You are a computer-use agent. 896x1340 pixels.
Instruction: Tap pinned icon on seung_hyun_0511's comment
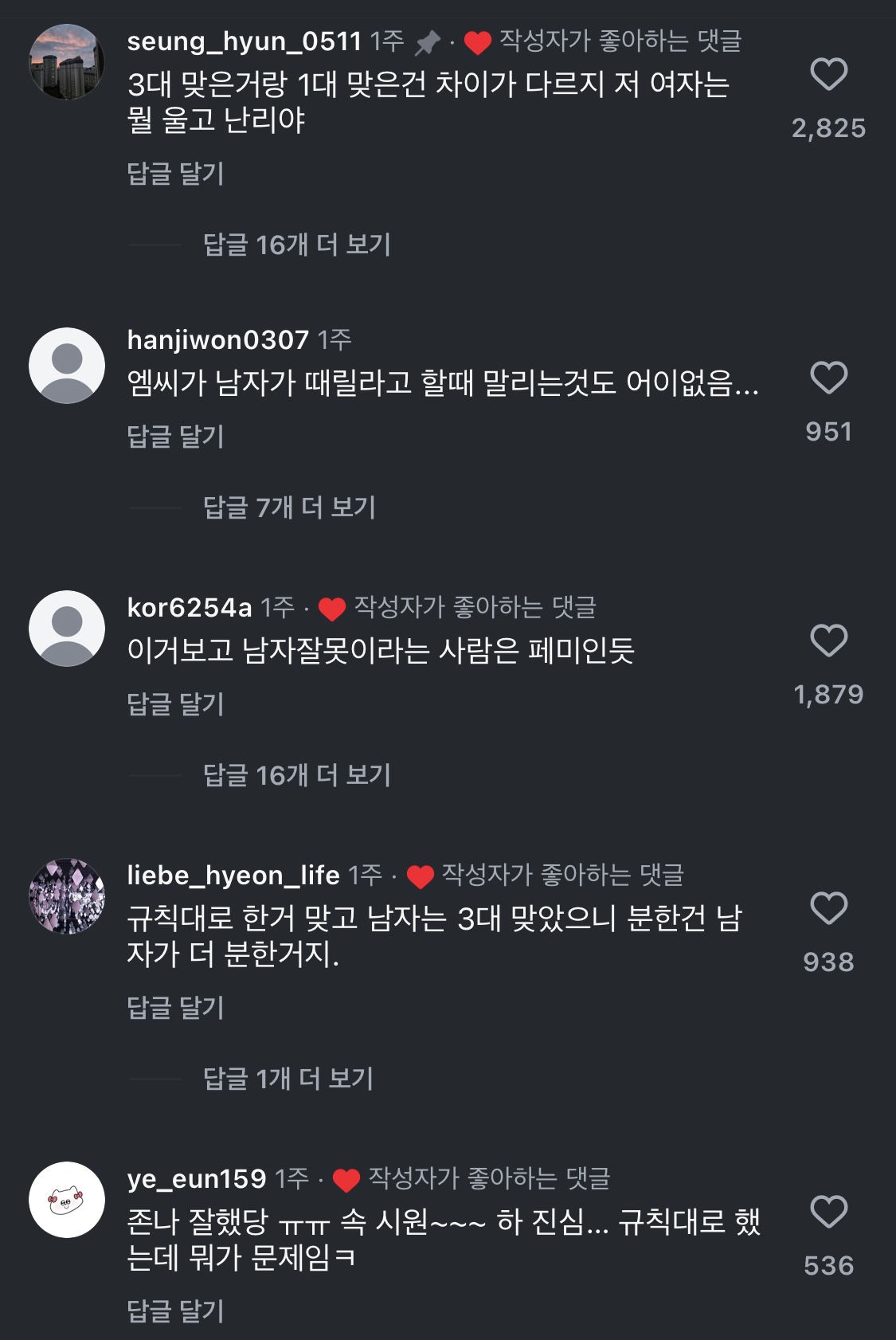[428, 42]
